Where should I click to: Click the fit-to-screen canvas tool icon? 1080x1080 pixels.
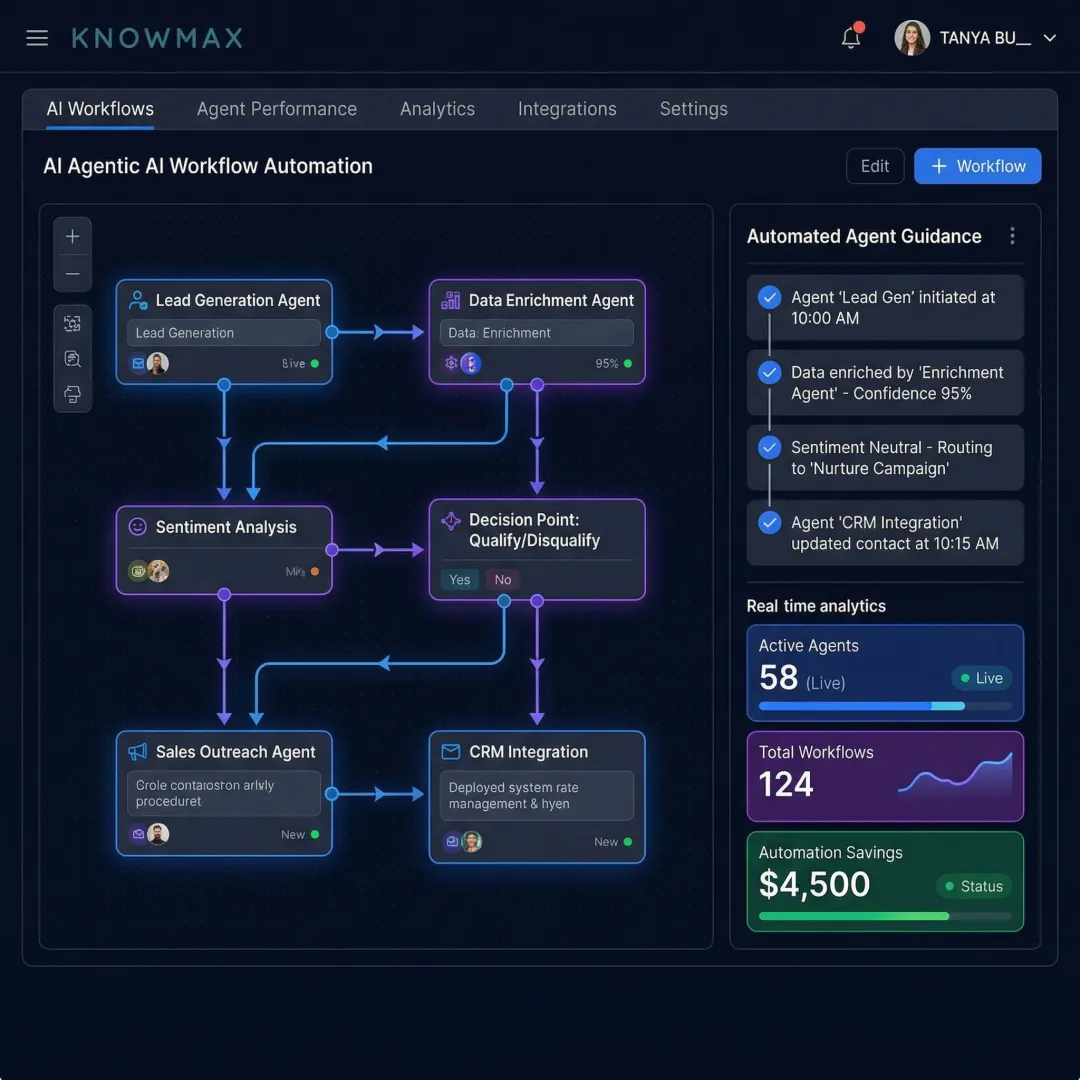point(72,323)
